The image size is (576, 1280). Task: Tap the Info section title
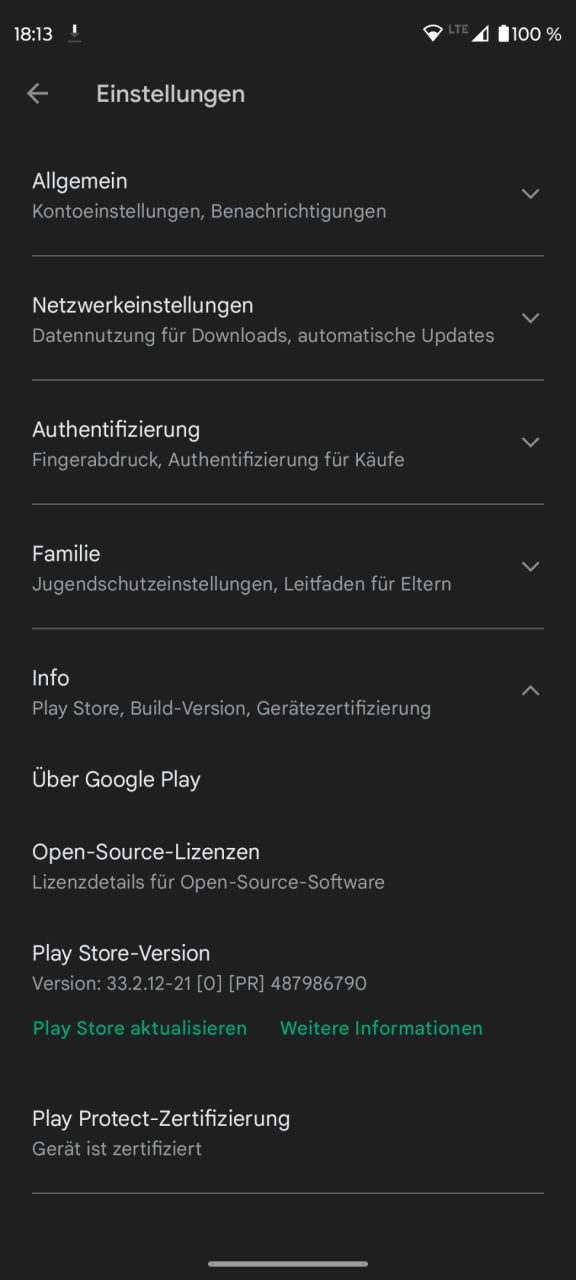click(x=51, y=677)
